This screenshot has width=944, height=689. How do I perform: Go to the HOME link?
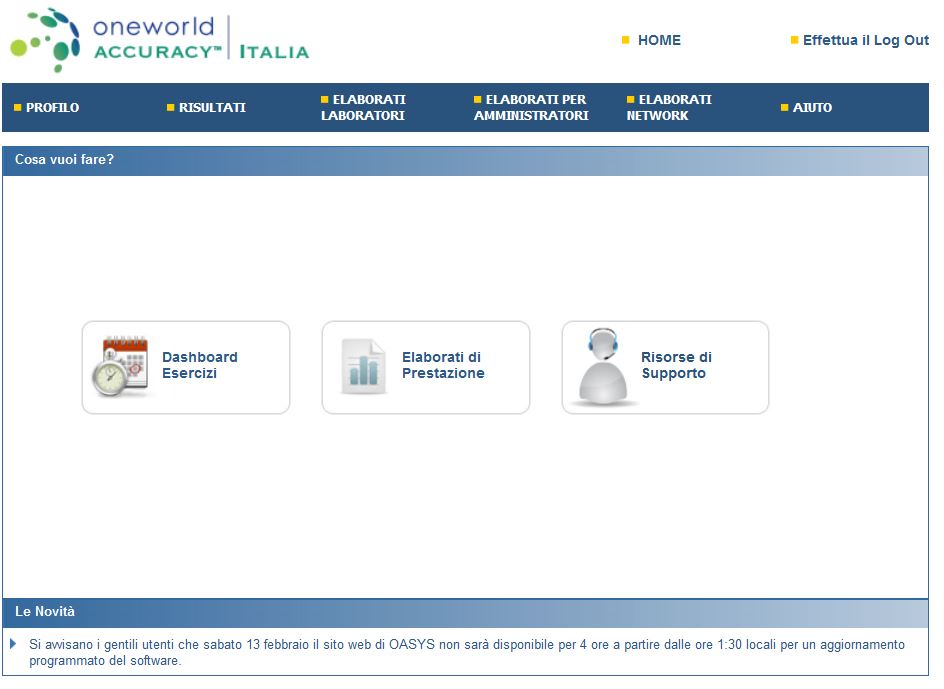(659, 40)
